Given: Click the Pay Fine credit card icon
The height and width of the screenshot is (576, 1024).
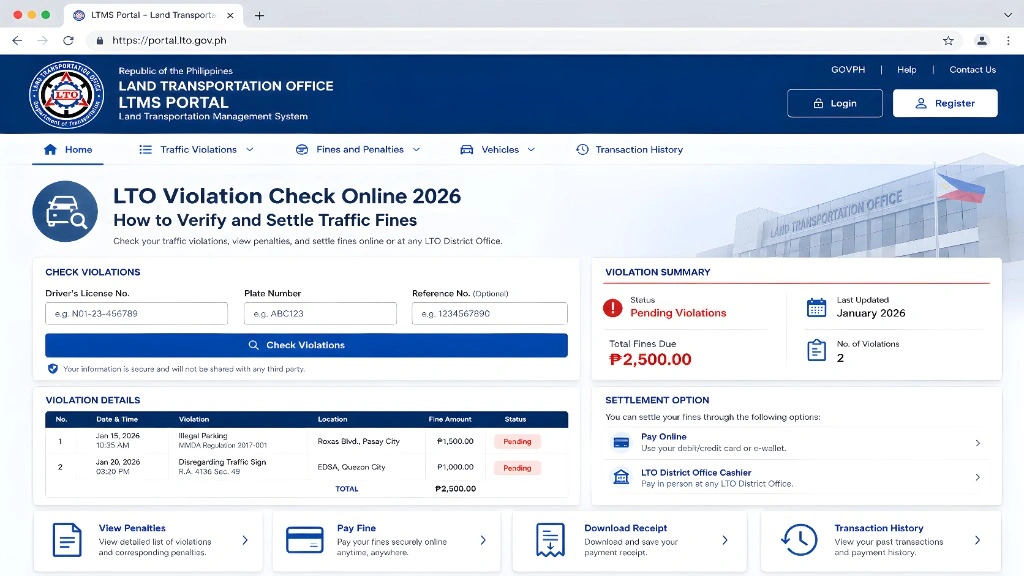Looking at the screenshot, I should [305, 540].
